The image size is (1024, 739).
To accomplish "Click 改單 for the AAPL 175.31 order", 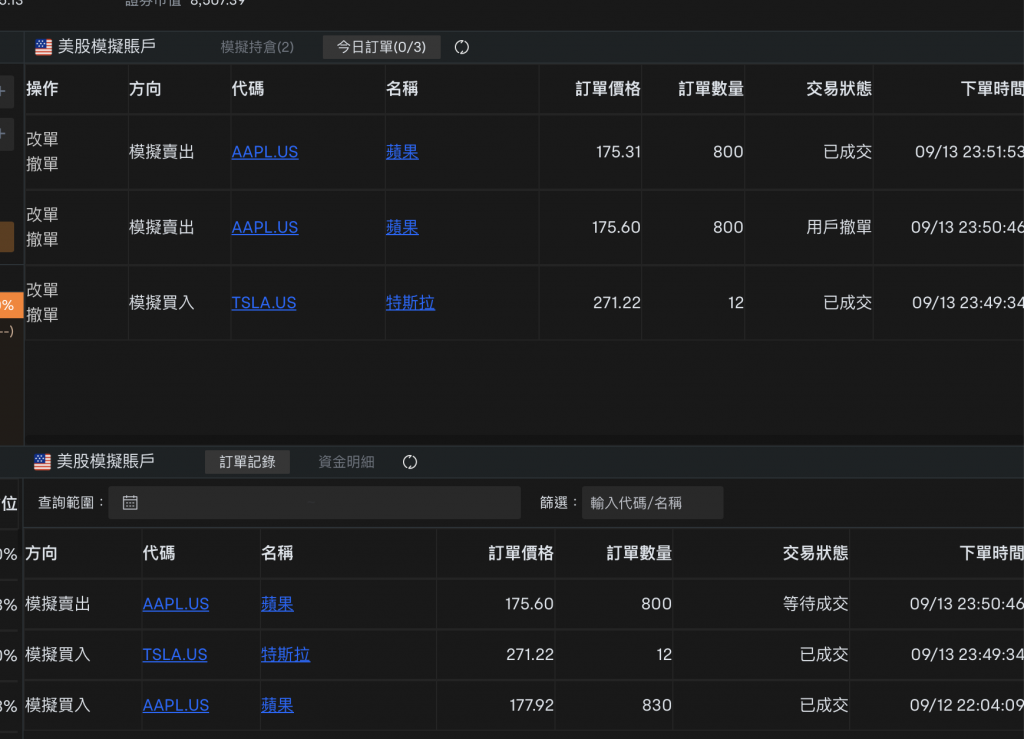I will tap(42, 139).
